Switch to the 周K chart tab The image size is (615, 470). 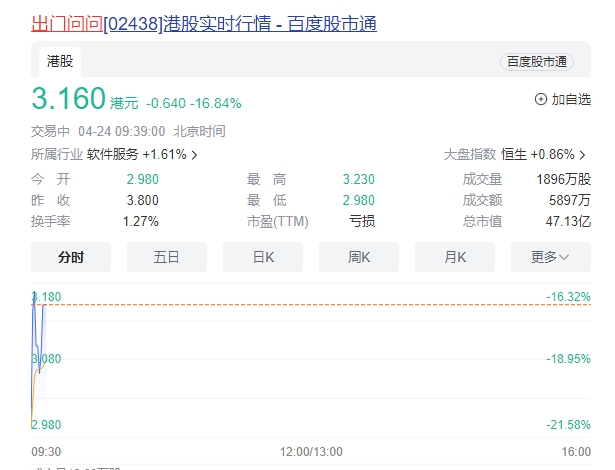pos(359,257)
